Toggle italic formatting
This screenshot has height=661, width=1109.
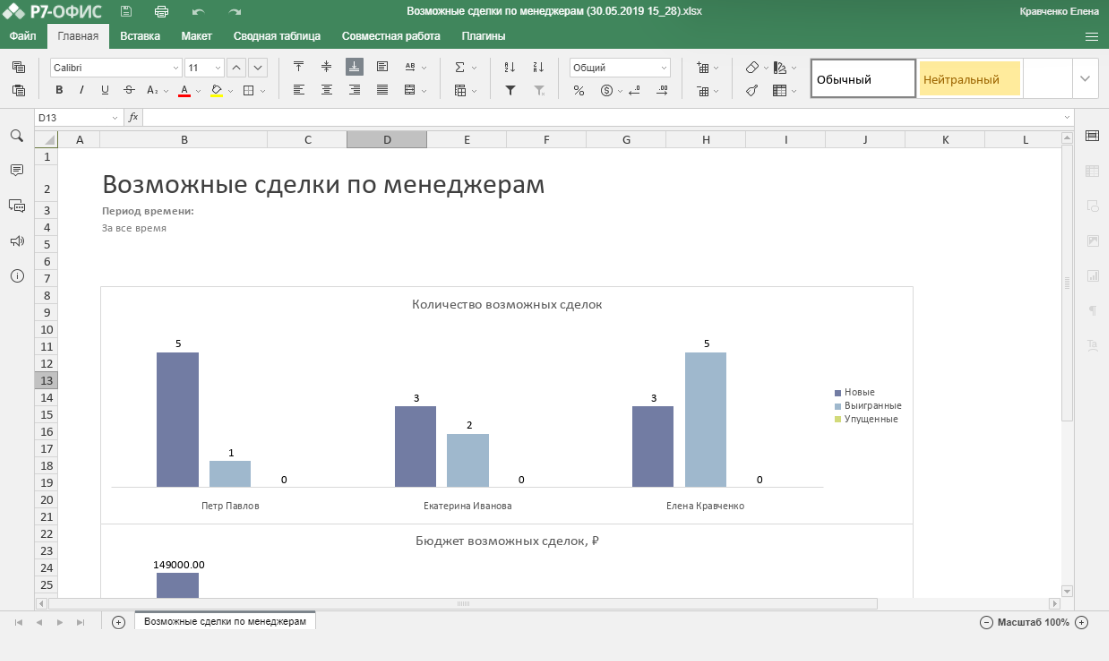pos(82,89)
